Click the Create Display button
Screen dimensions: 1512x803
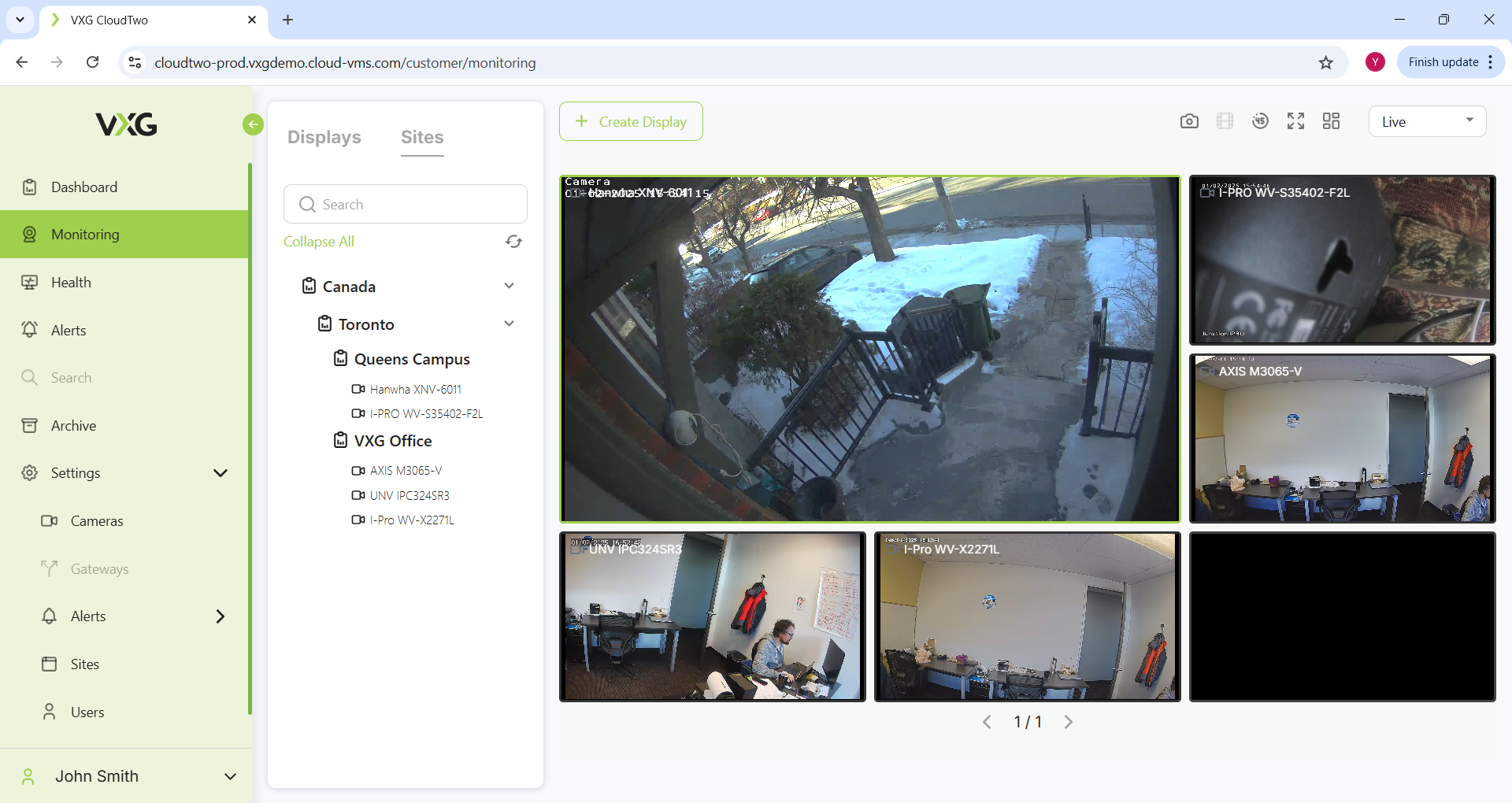[x=631, y=121]
